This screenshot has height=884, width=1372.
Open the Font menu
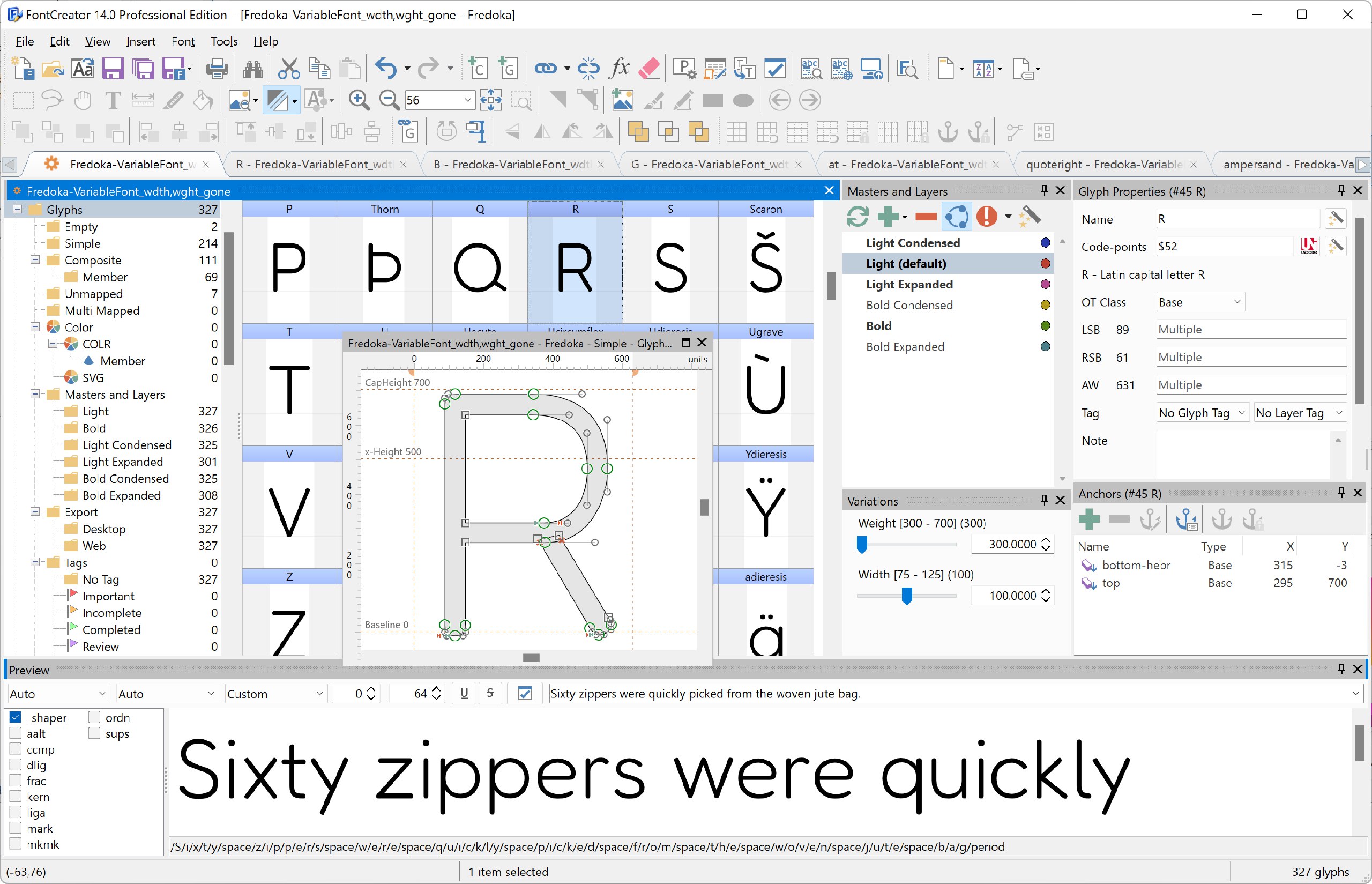tap(183, 41)
